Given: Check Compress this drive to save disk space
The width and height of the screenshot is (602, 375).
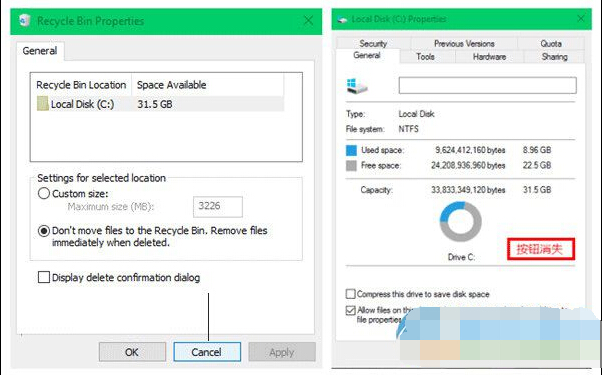Looking at the screenshot, I should [x=351, y=294].
